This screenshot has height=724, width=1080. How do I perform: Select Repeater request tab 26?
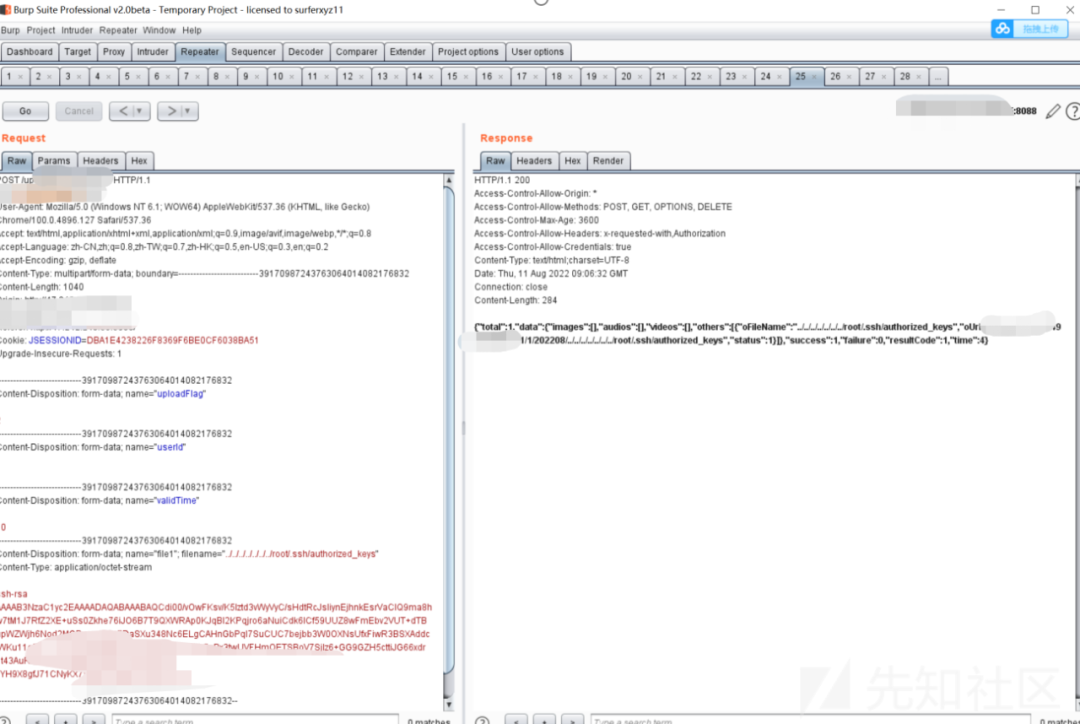point(835,76)
